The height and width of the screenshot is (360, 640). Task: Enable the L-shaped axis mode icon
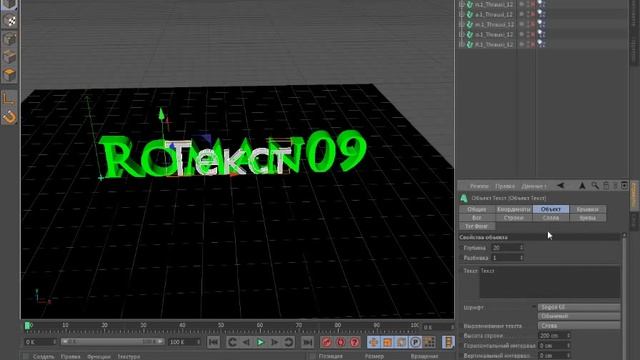coord(9,98)
